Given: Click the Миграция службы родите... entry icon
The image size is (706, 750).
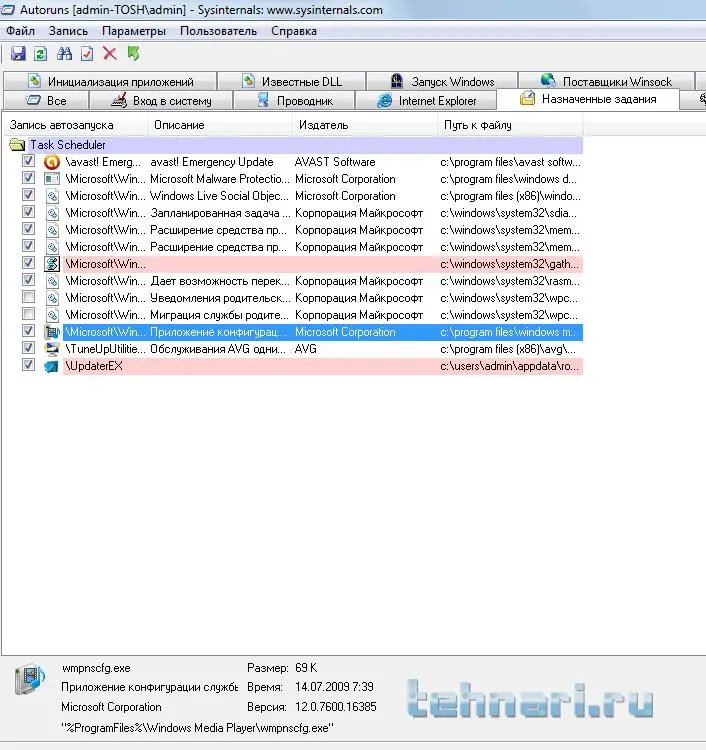Looking at the screenshot, I should (x=52, y=315).
